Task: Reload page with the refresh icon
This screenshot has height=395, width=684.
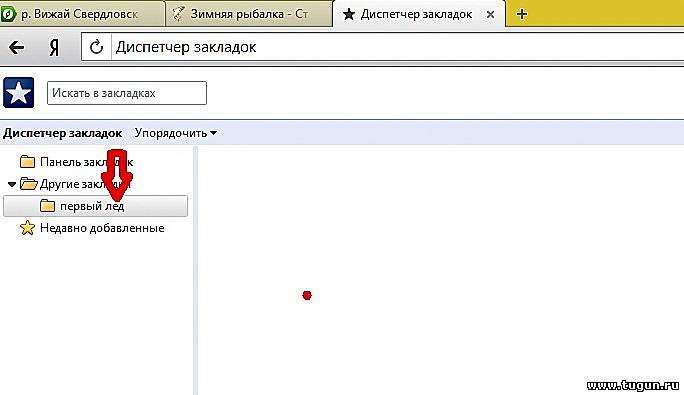Action: [96, 47]
